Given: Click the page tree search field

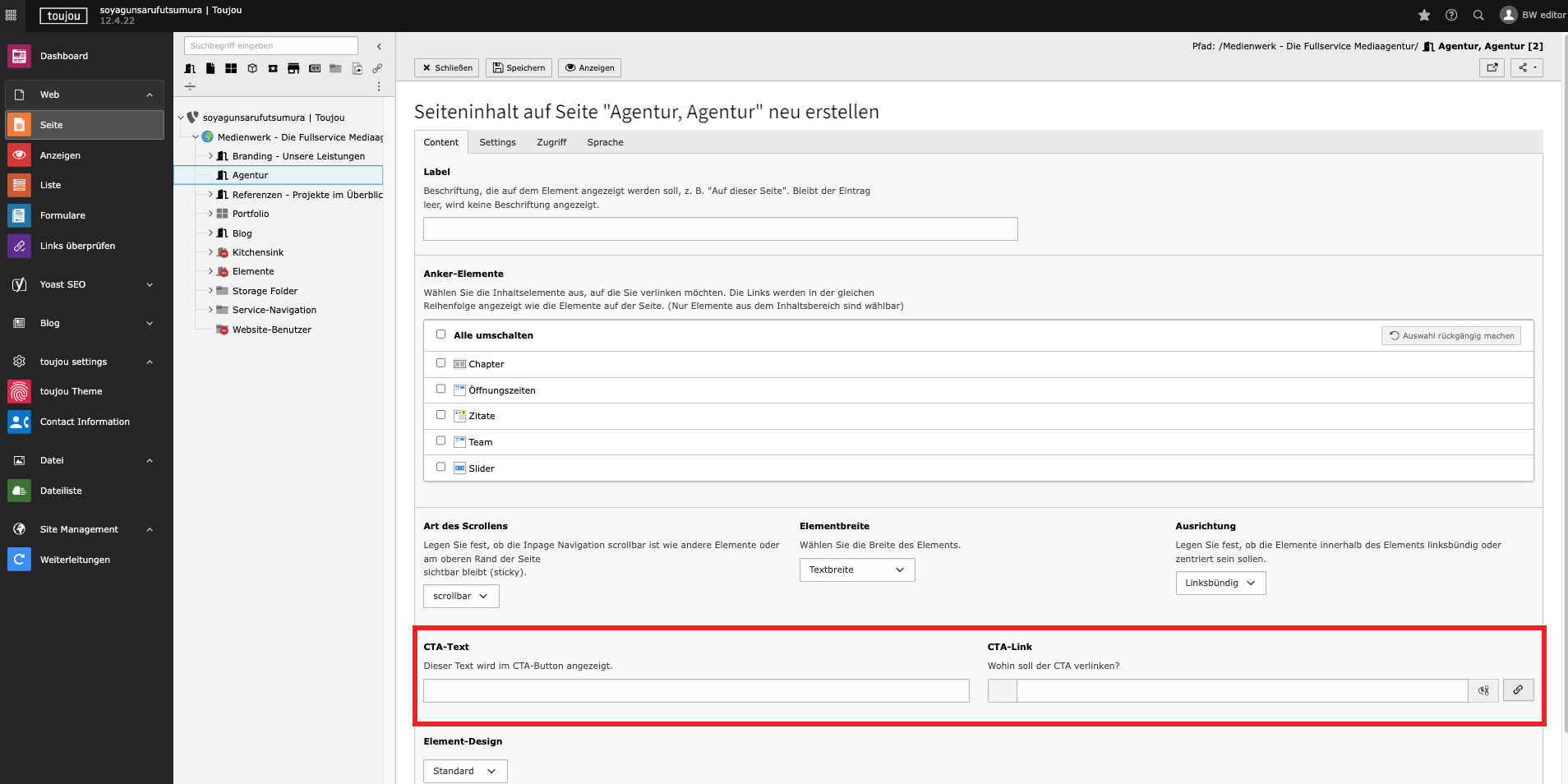Looking at the screenshot, I should (x=271, y=46).
